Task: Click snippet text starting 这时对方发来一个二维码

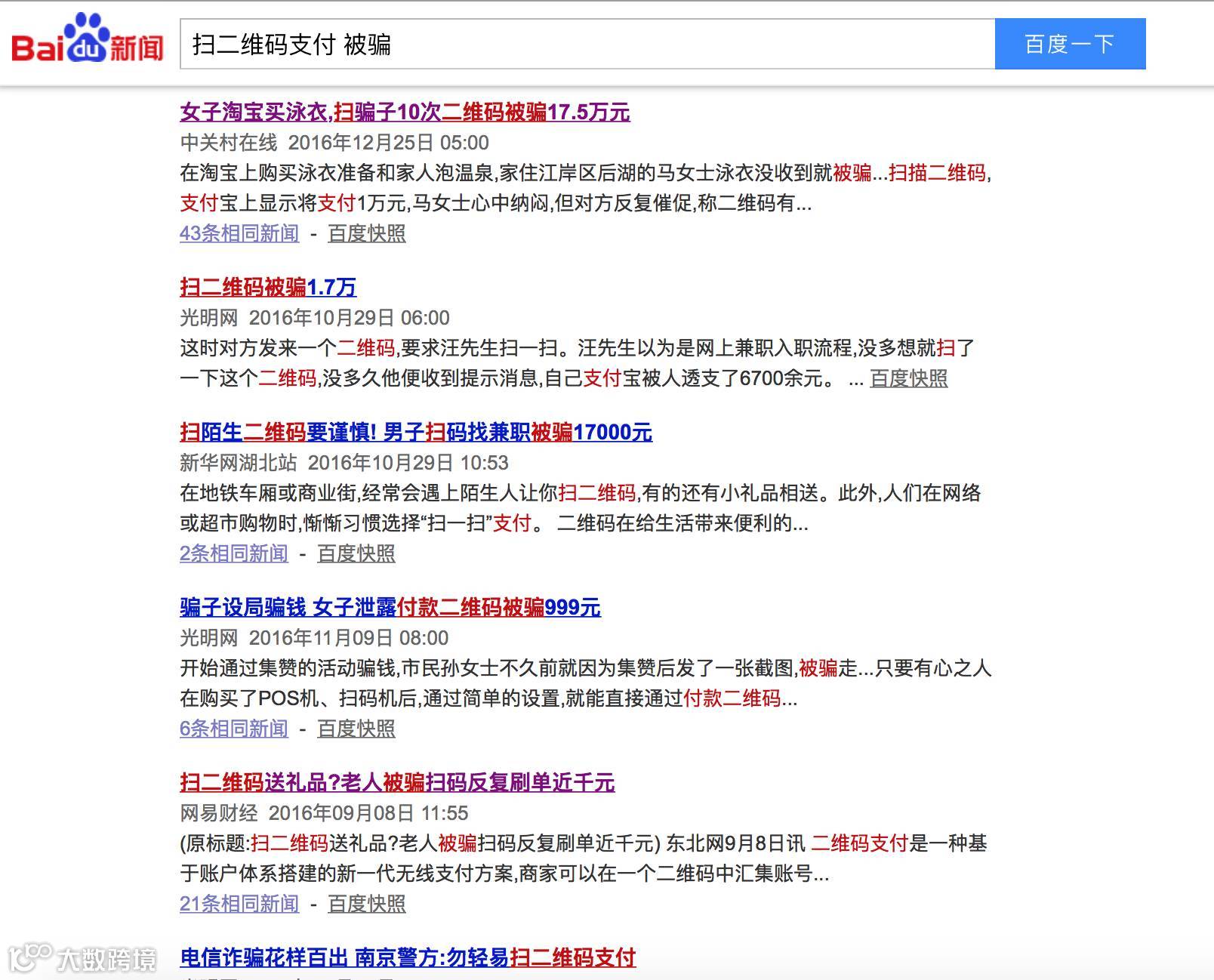Action: tap(578, 363)
